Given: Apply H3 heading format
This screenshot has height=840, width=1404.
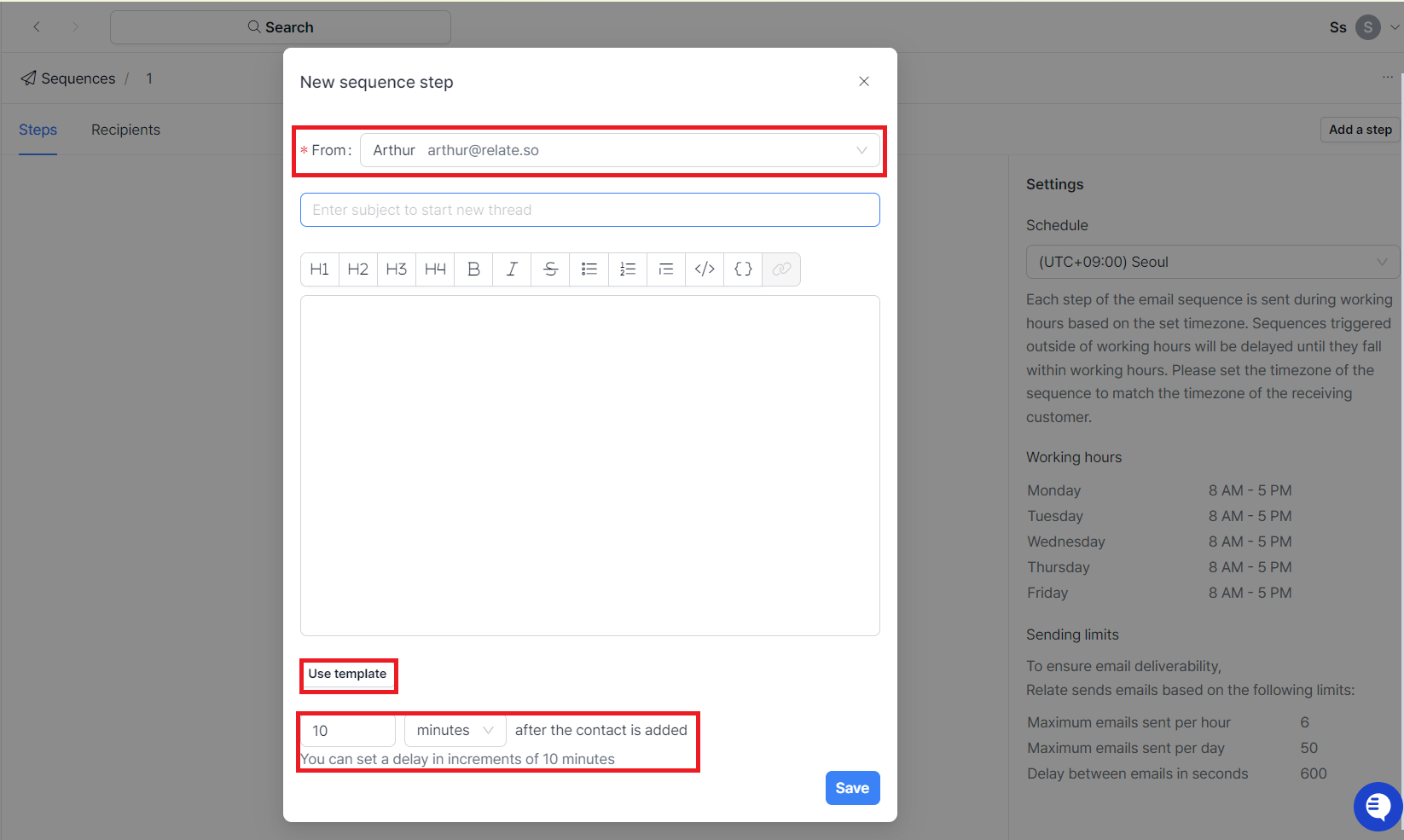Looking at the screenshot, I should click(397, 269).
